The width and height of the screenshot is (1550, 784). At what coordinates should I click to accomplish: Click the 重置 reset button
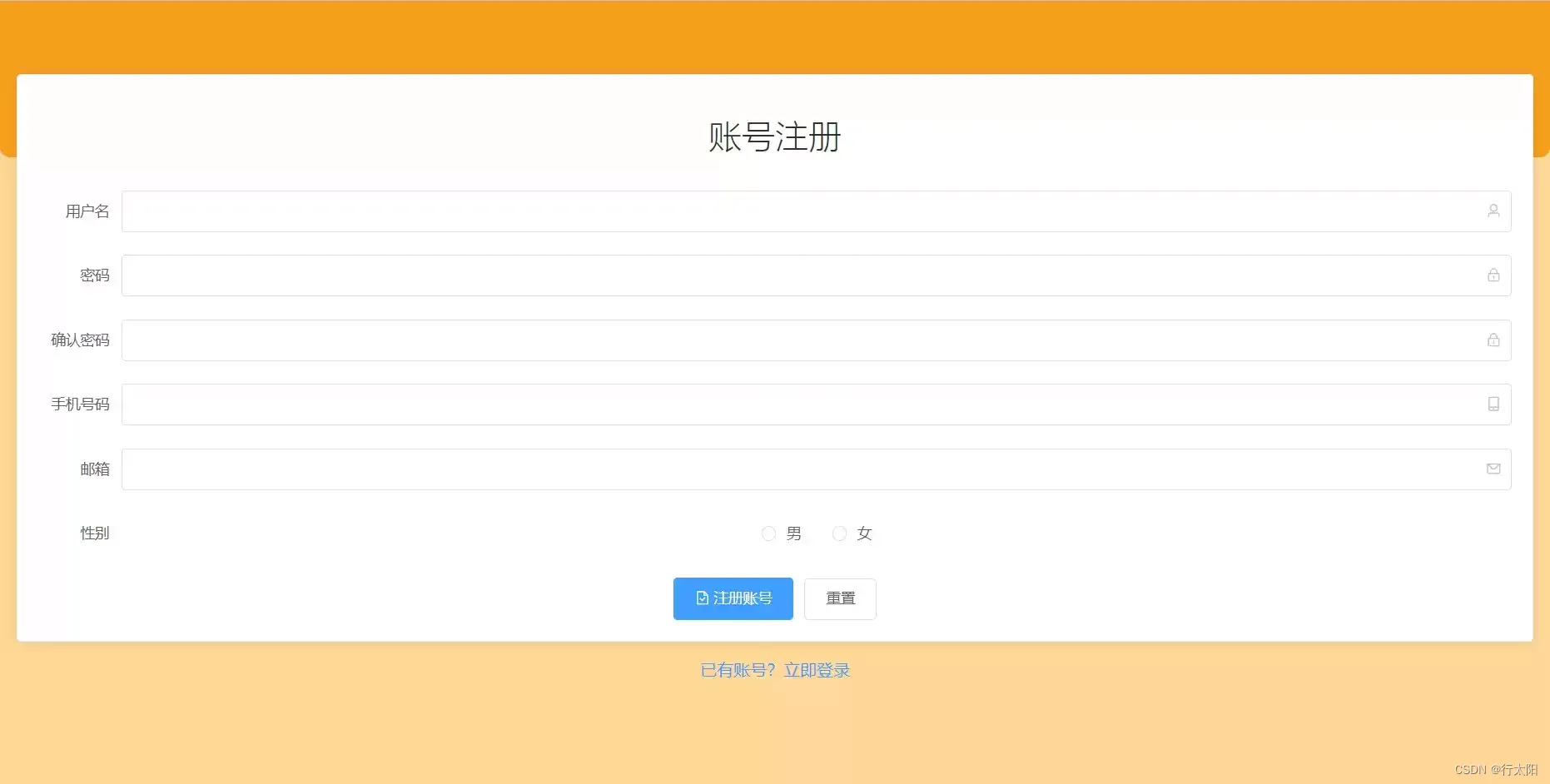(x=839, y=598)
